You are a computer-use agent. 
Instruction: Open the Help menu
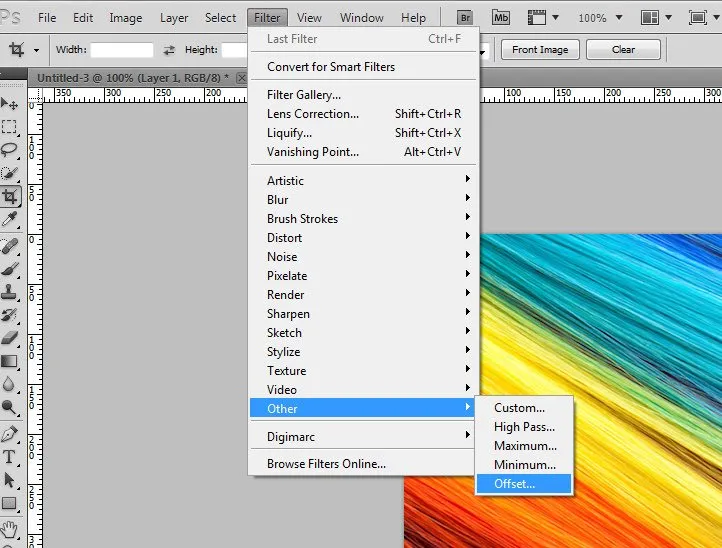[413, 18]
